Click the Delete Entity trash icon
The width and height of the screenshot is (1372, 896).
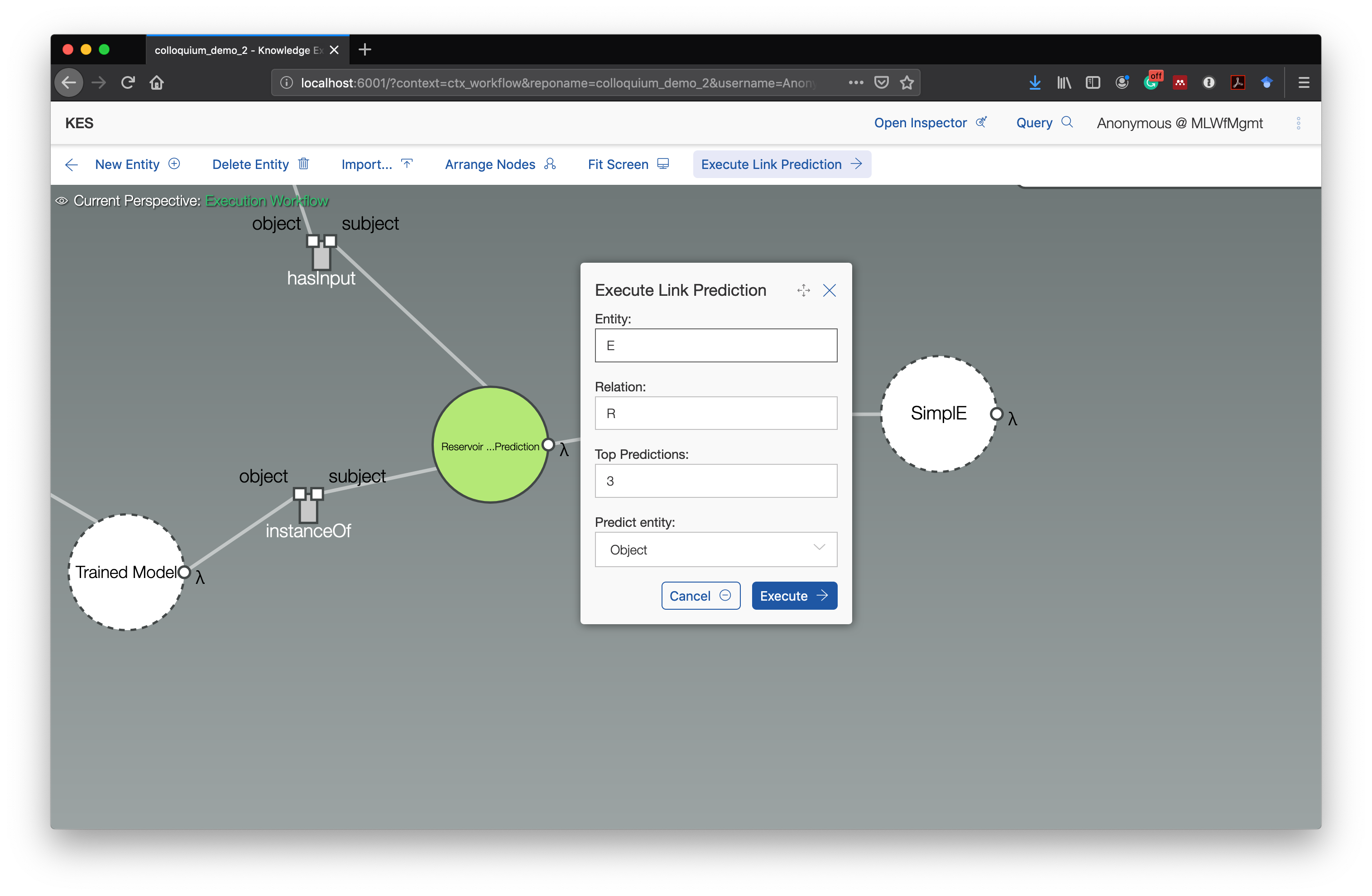pyautogui.click(x=304, y=164)
